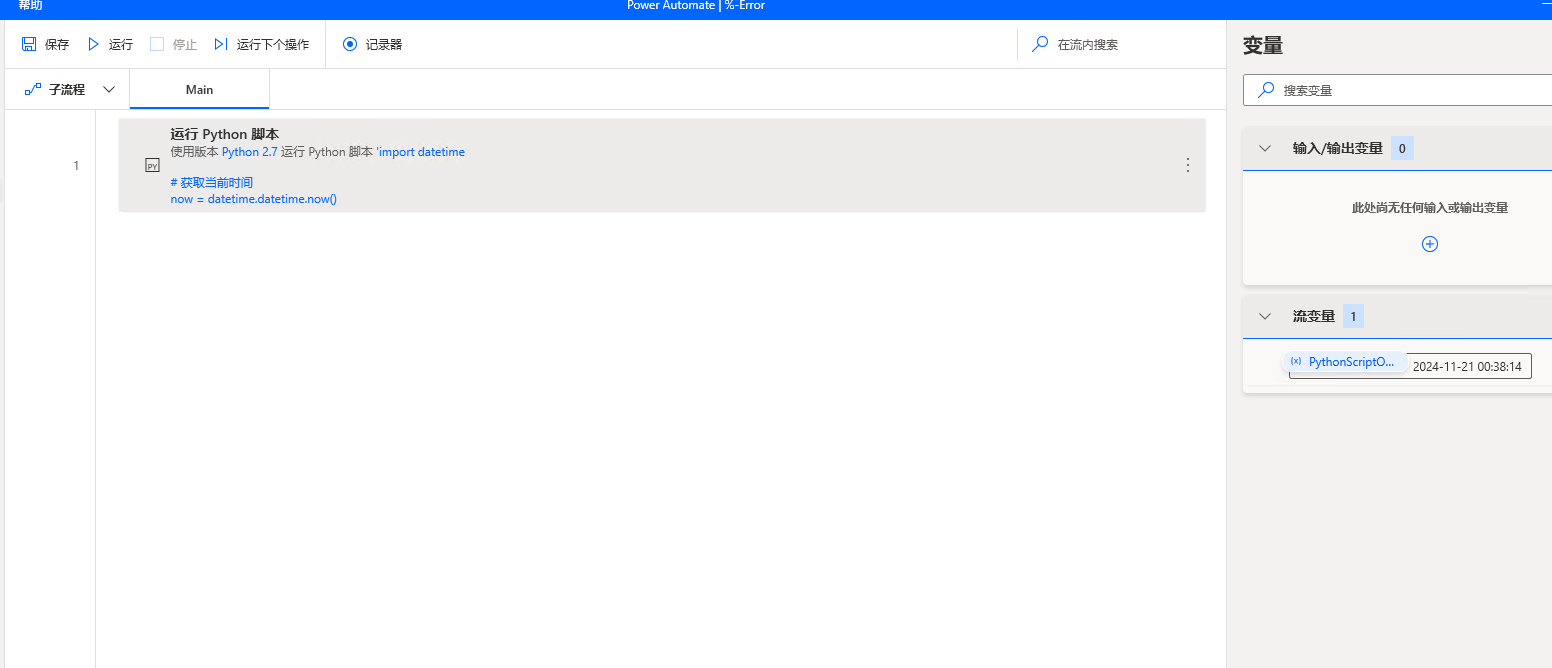Click the value 2024-11-21 00:38:14
The image size is (1552, 668).
pos(1467,367)
